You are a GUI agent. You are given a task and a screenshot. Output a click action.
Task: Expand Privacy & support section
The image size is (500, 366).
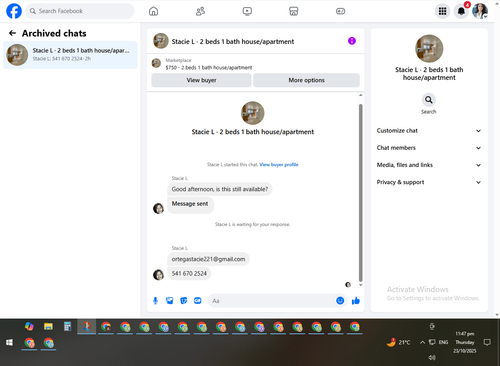click(429, 182)
